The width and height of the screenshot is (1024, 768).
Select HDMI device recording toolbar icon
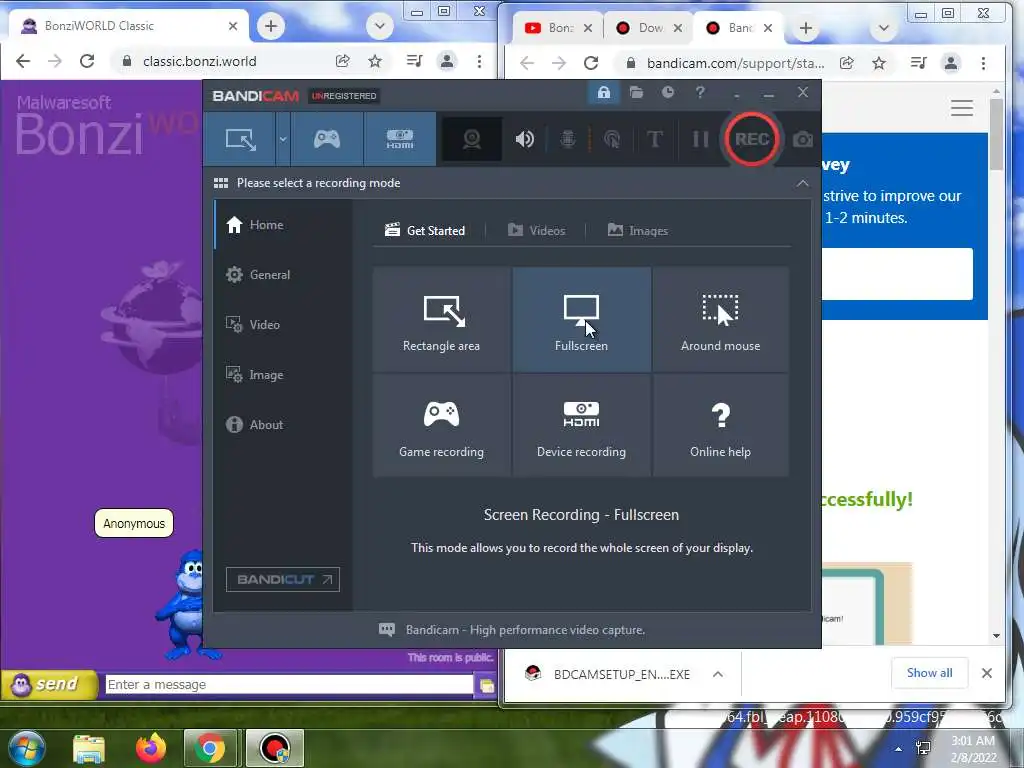pyautogui.click(x=400, y=139)
